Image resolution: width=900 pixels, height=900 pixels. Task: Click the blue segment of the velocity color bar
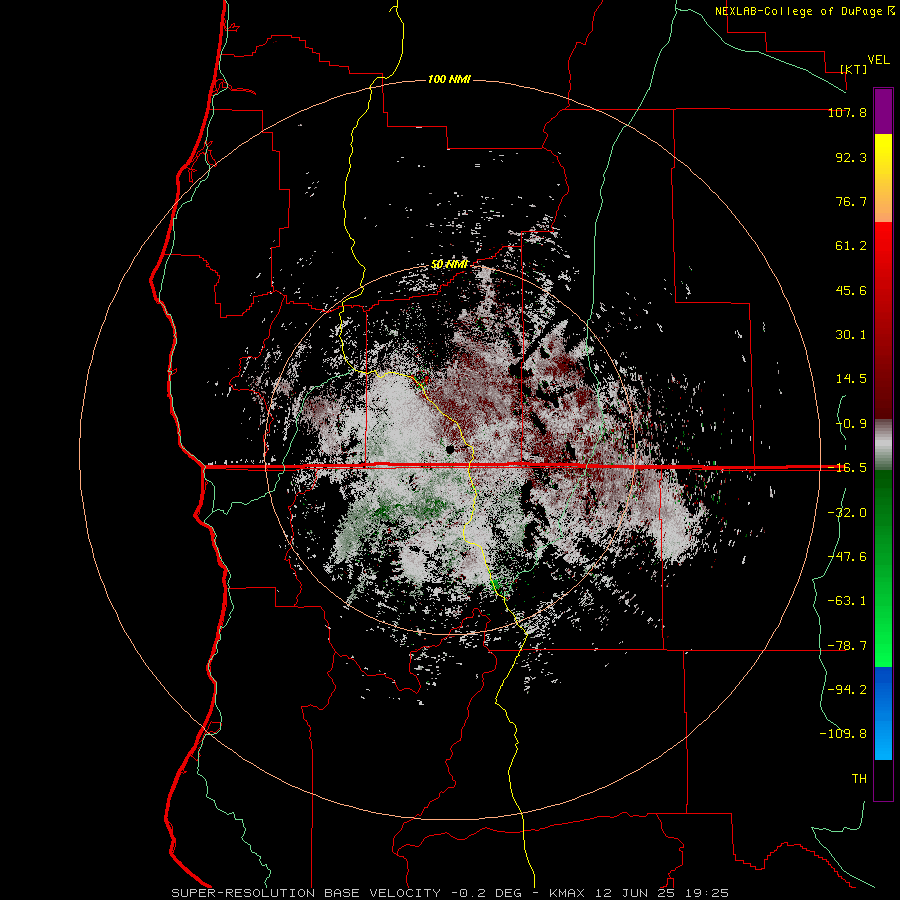pyautogui.click(x=883, y=713)
